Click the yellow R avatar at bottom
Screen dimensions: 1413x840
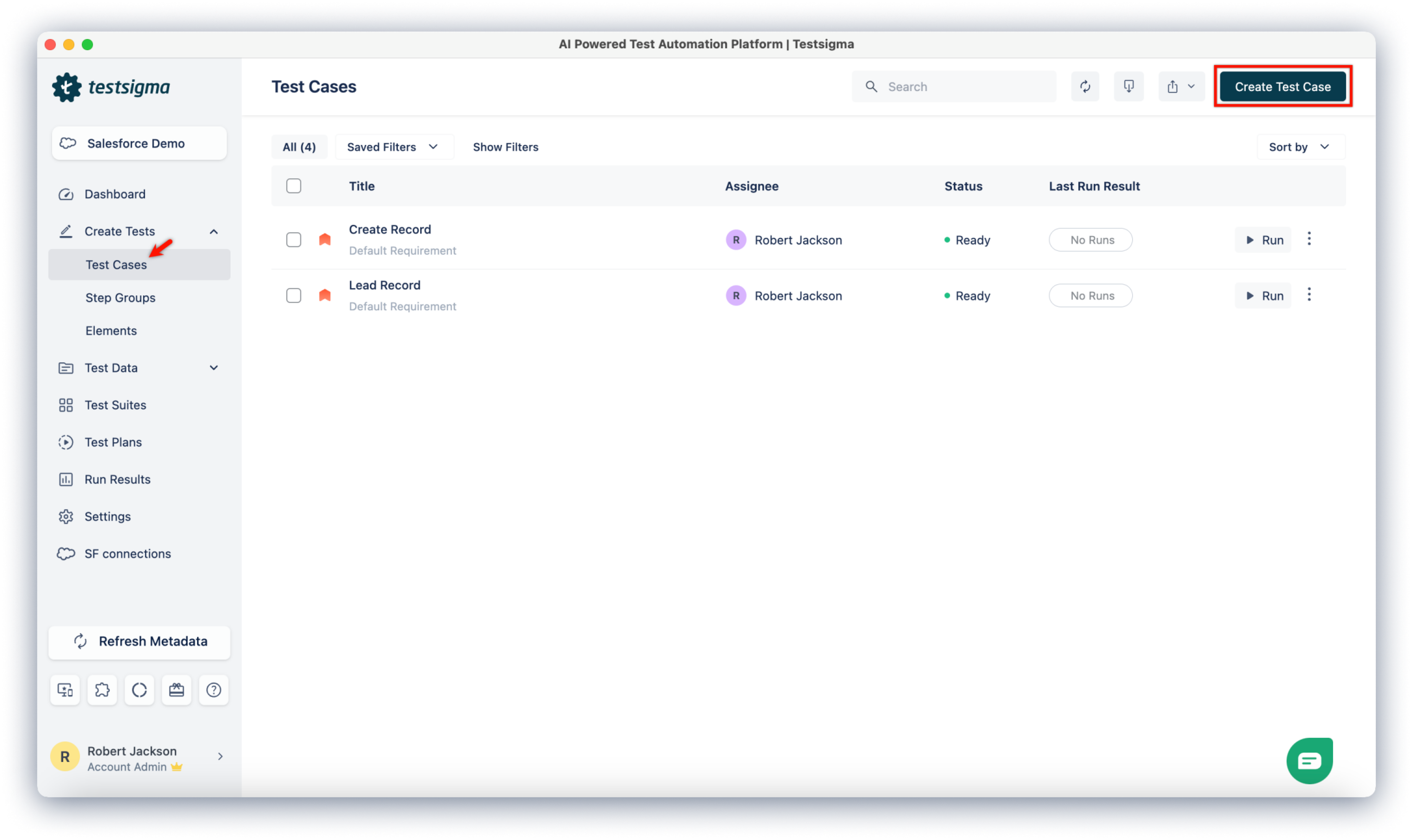[x=65, y=757]
